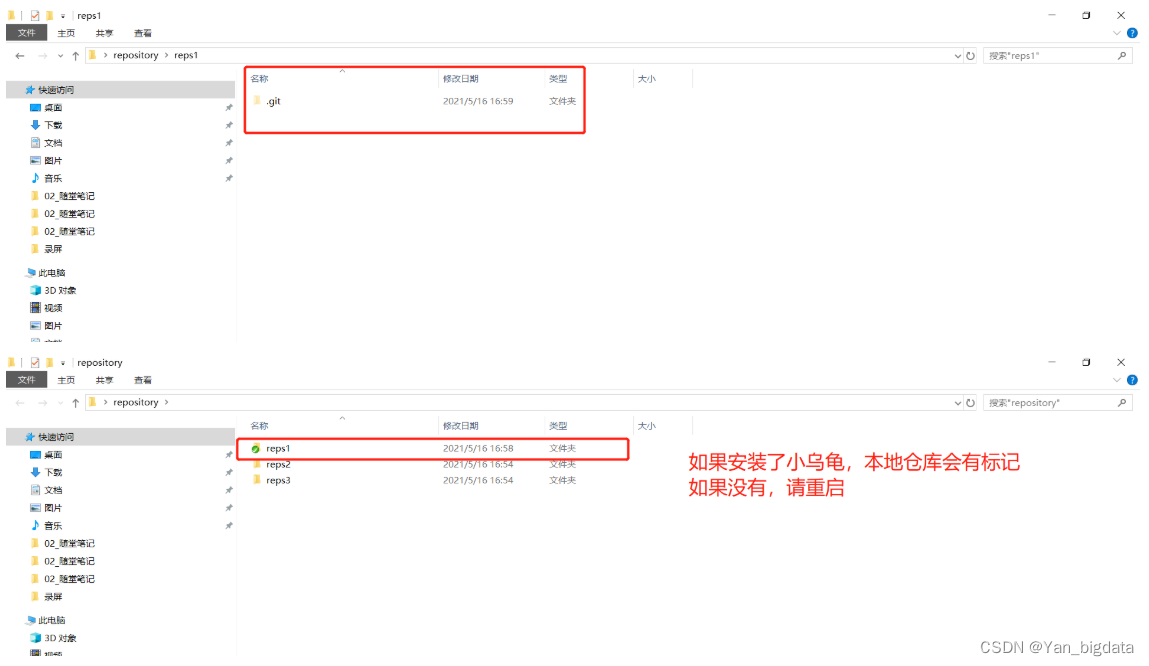Refresh the reps1 folder view
Viewport: 1149px width, 666px height.
tap(970, 56)
